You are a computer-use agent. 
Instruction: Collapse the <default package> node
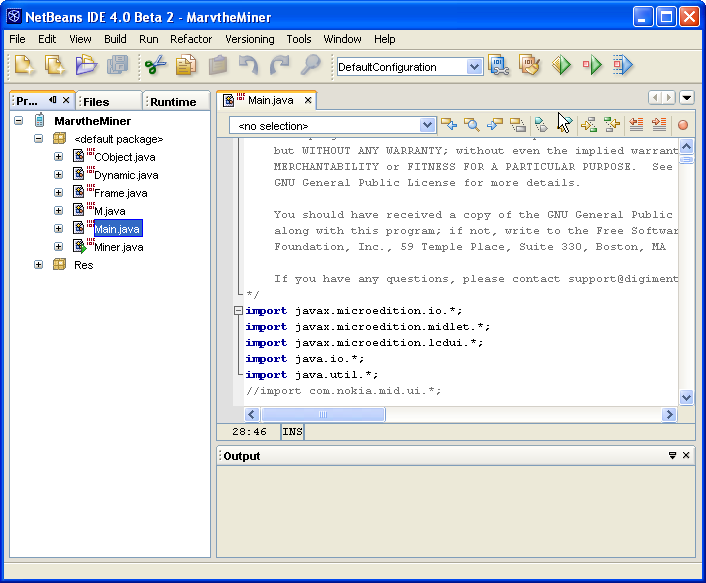pos(38,139)
